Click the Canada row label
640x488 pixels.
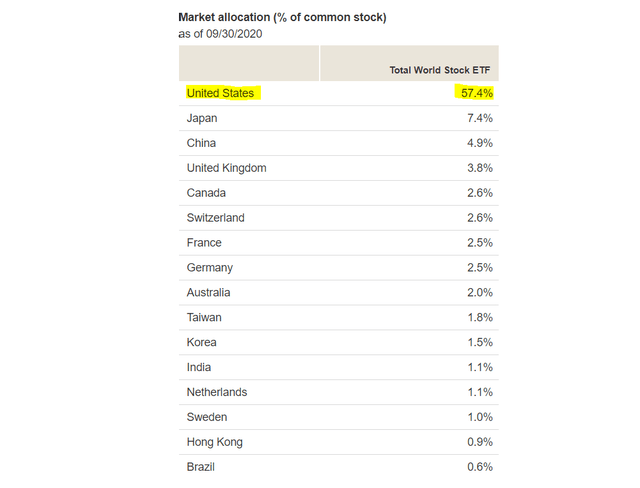click(x=206, y=193)
